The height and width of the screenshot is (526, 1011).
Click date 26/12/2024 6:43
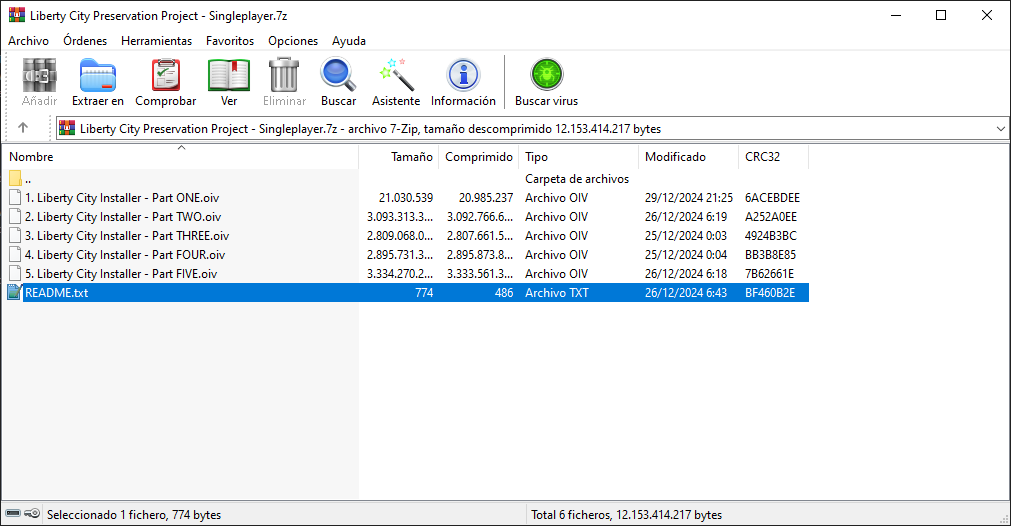[x=686, y=293]
